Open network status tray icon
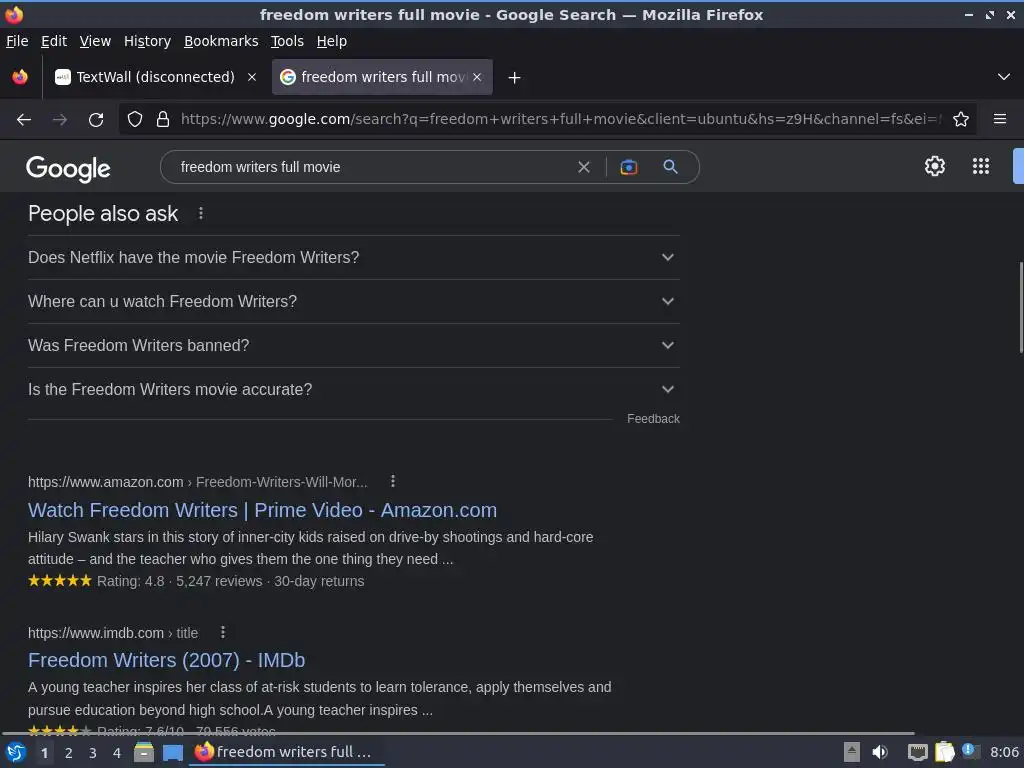1024x768 pixels. [918, 753]
